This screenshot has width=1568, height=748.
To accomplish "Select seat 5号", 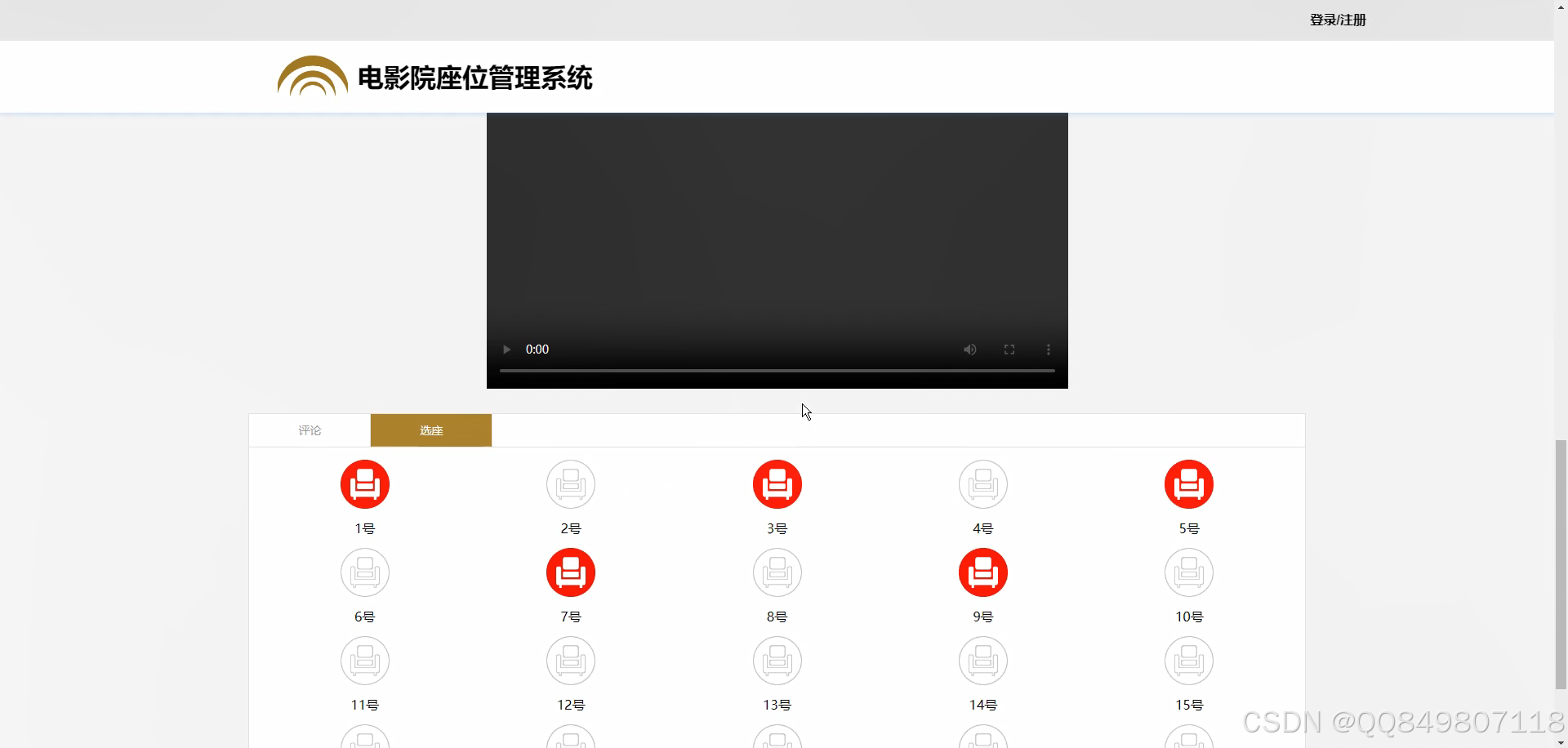I will pyautogui.click(x=1189, y=483).
